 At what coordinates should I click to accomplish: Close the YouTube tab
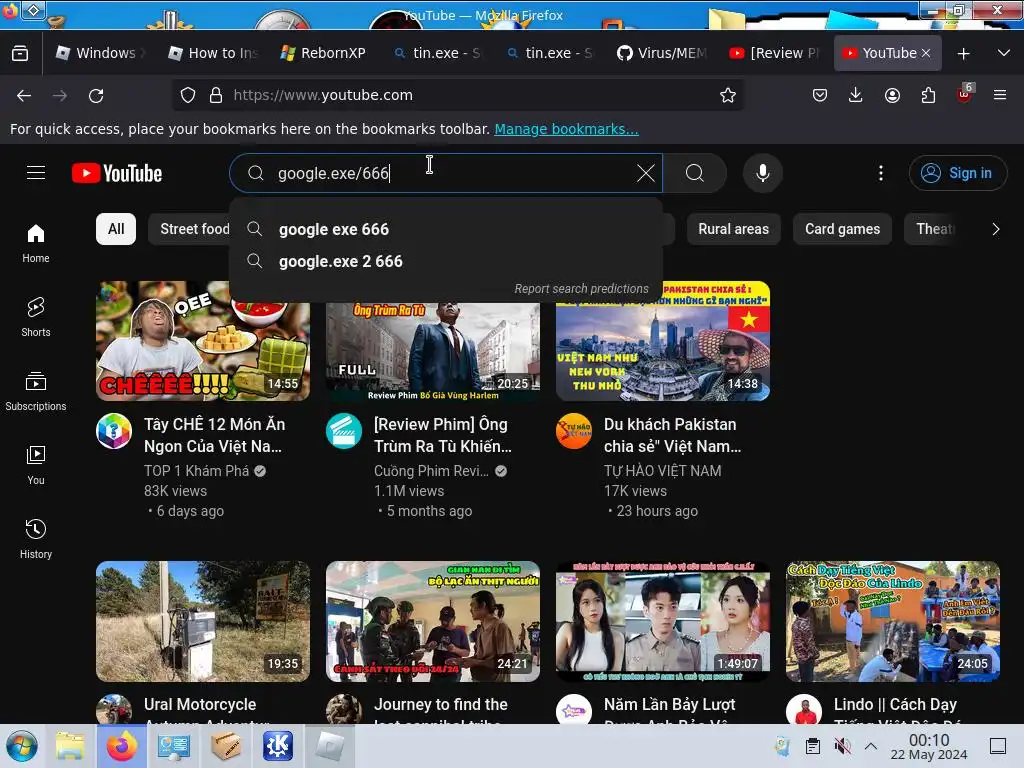coord(925,53)
